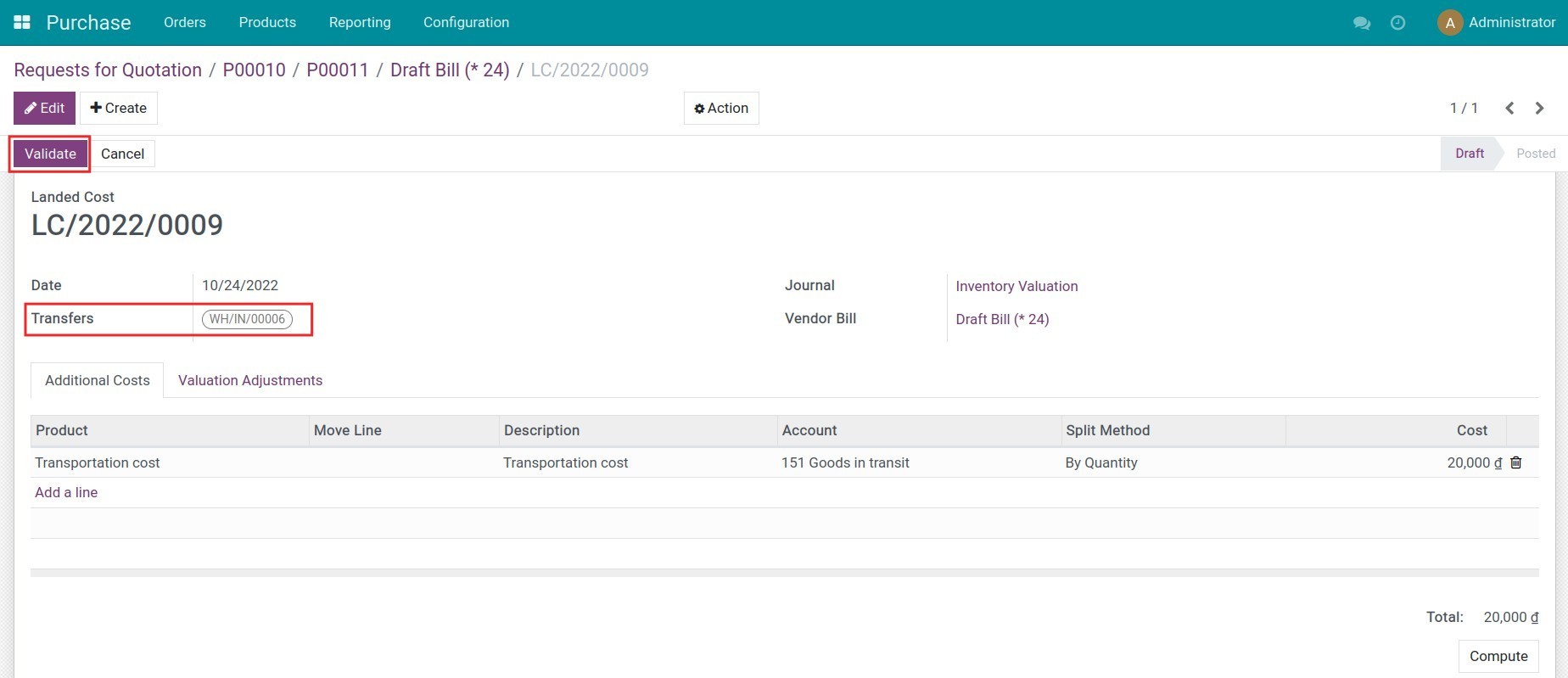1568x678 pixels.
Task: Expand the Reporting menu
Action: pyautogui.click(x=360, y=22)
